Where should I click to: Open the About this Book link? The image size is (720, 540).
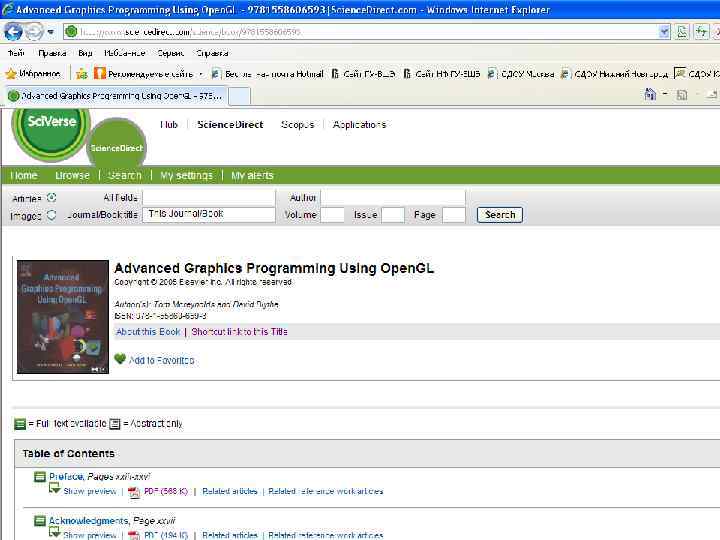148,332
